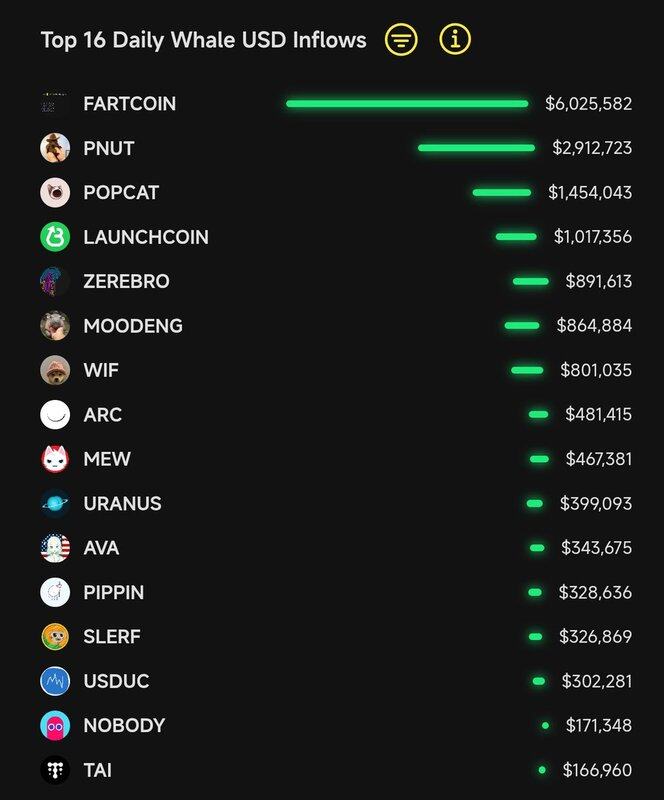Screen dimensions: 664x800
Task: Open the pink NOBODY token icon
Action: (55, 725)
